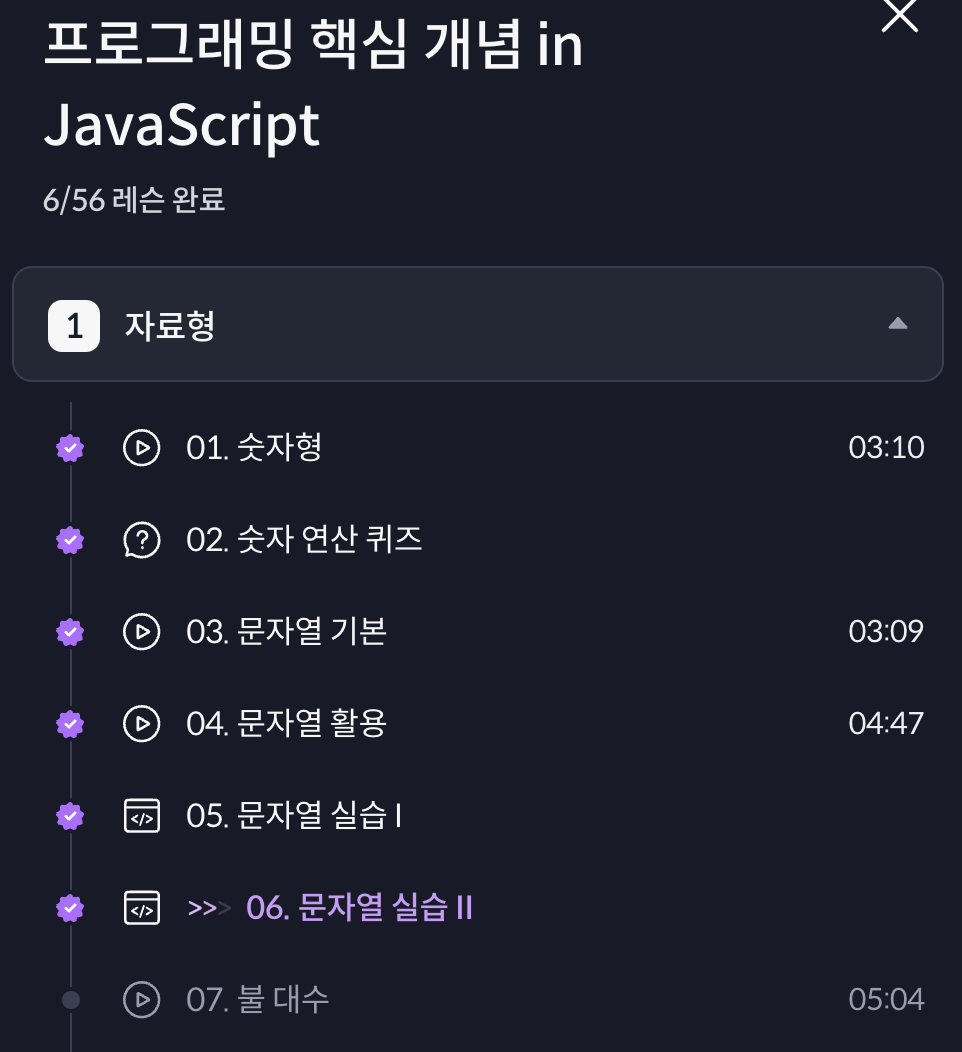This screenshot has height=1052, width=962.
Task: Click the play icon for 01. 숫자형
Action: [142, 448]
